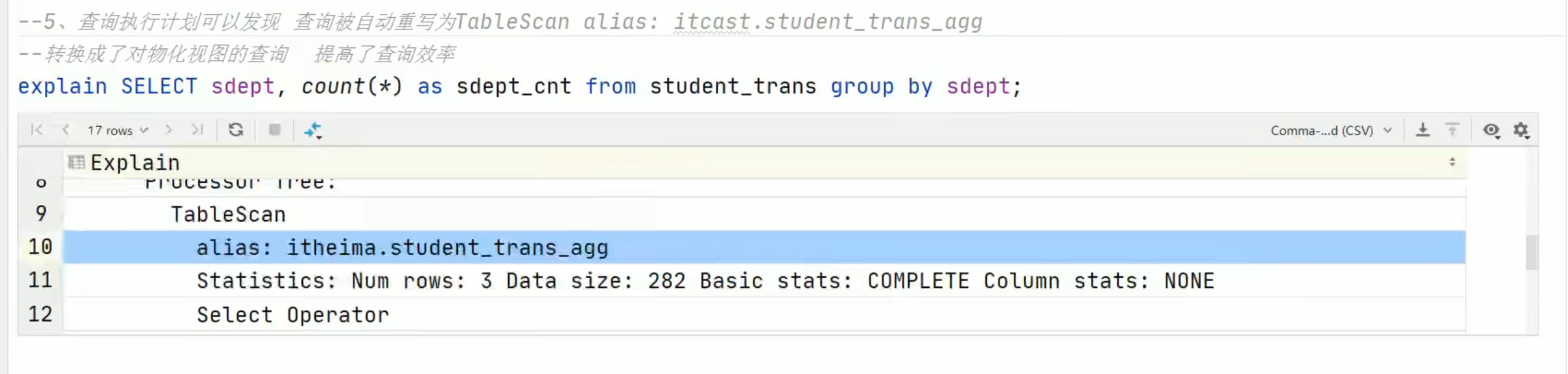
Task: Open the pin/compare results icon
Action: coord(313,130)
